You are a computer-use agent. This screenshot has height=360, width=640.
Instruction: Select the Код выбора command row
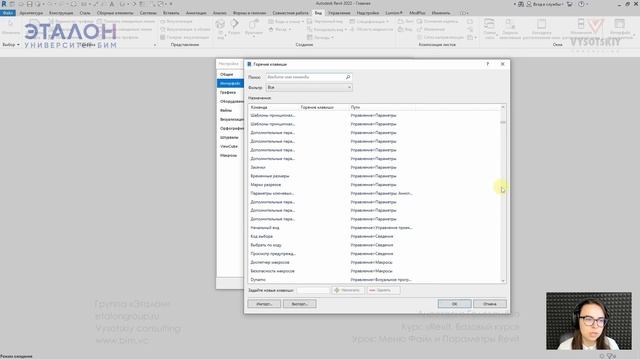tap(374, 236)
